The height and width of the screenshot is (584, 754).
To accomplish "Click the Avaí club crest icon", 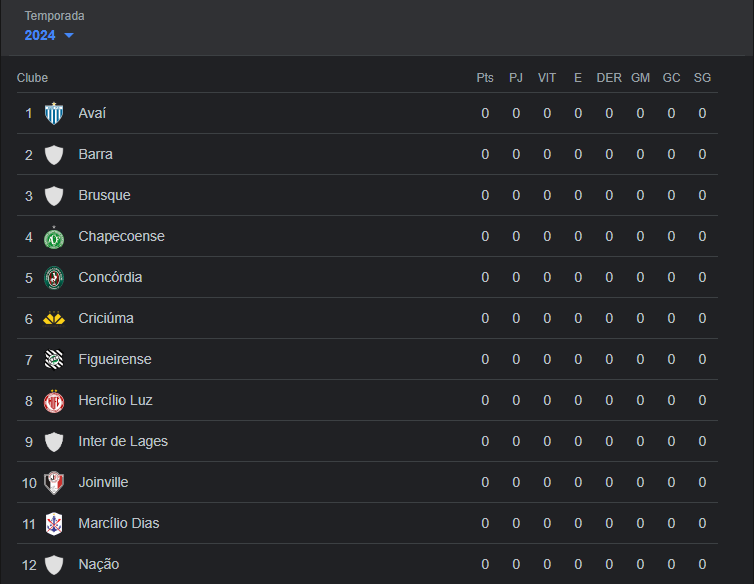I will pyautogui.click(x=54, y=114).
